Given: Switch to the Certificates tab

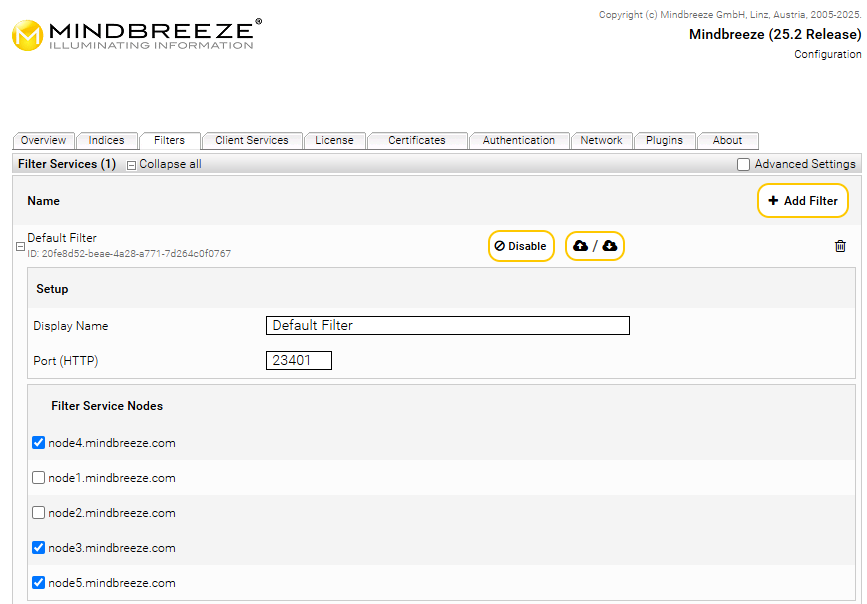Looking at the screenshot, I should click(x=417, y=140).
